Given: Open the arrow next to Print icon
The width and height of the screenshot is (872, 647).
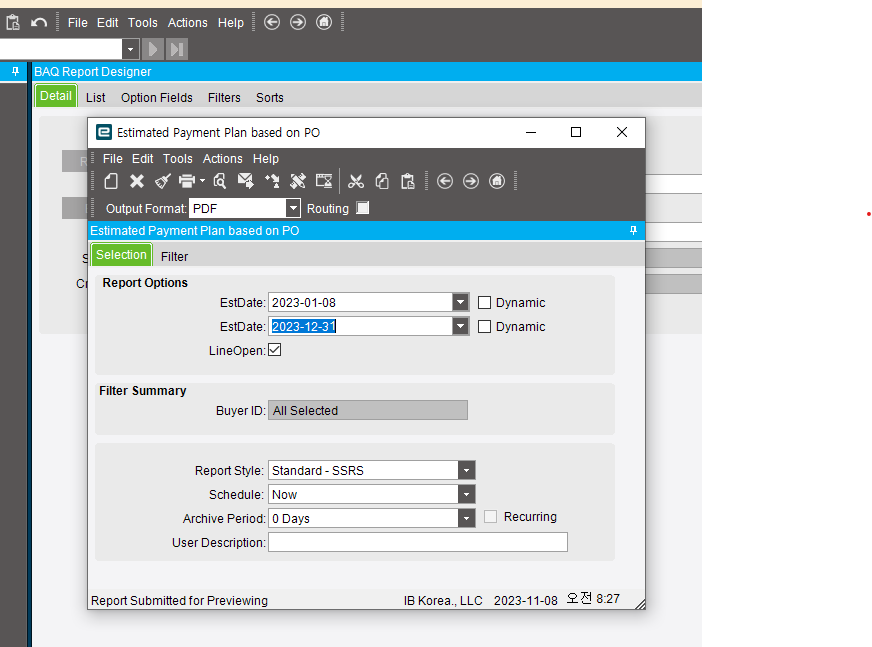Looking at the screenshot, I should [202, 181].
